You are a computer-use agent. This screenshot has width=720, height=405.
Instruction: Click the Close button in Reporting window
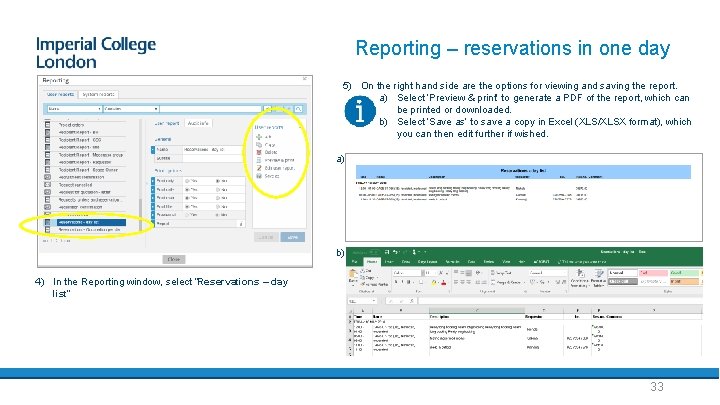pos(174,259)
